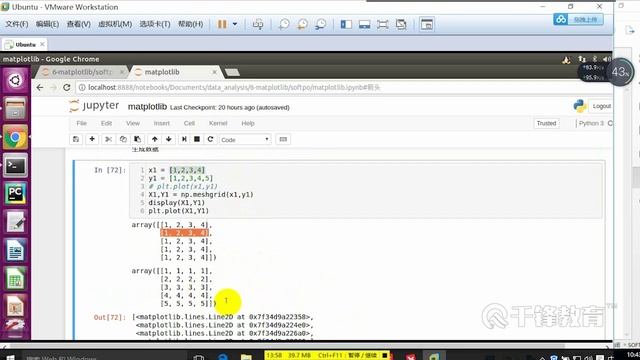Send Ctrl+Alt+Del VMware toolbar icon
Viewport: 640px width, 360px height.
258,24
